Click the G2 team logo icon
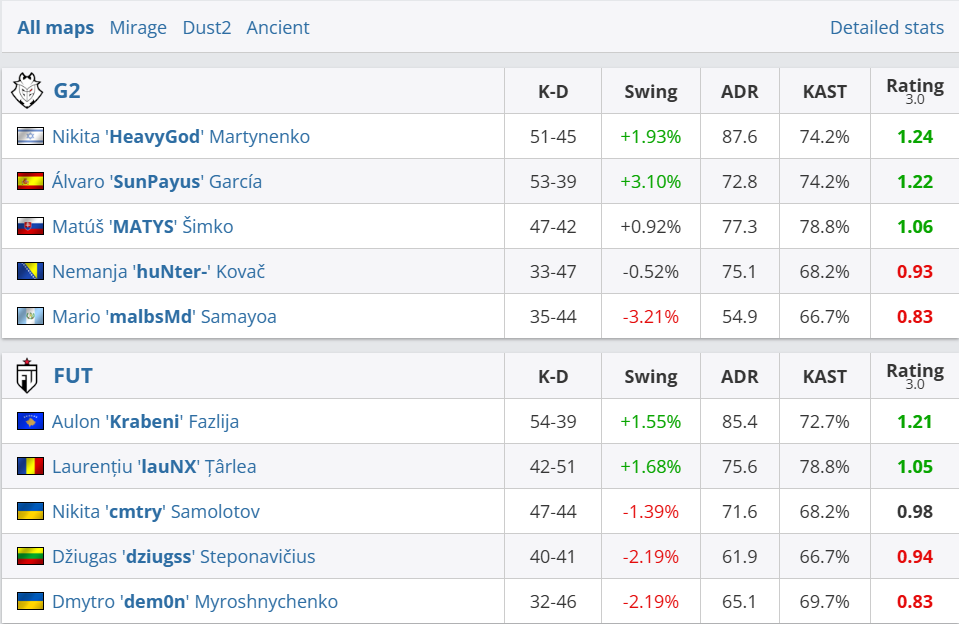 [x=27, y=91]
